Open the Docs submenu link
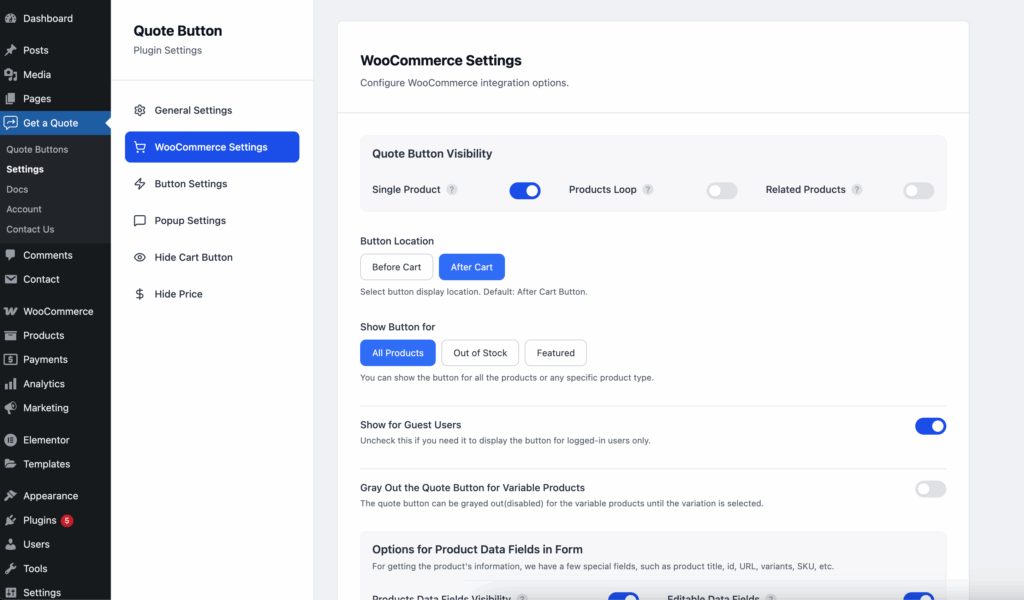Image resolution: width=1024 pixels, height=600 pixels. (x=17, y=189)
